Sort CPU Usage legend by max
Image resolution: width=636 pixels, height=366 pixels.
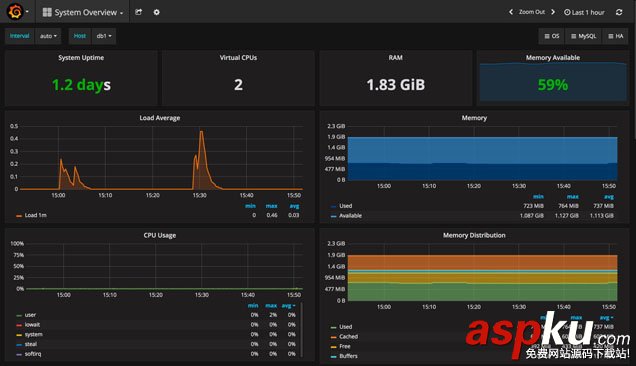tap(271, 306)
